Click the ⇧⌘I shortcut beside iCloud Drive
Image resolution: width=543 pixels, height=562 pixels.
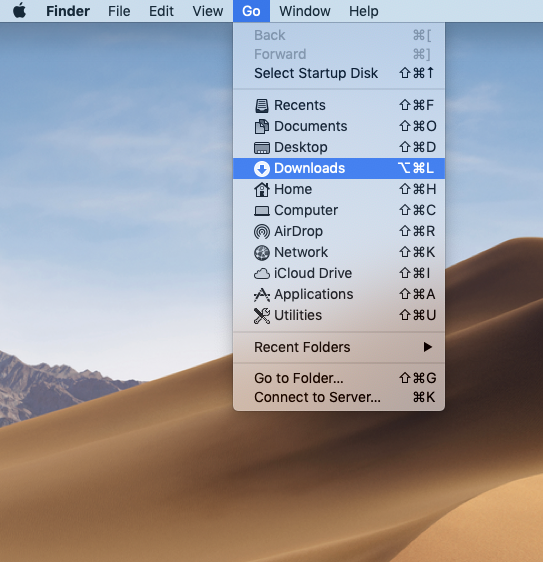pos(415,273)
